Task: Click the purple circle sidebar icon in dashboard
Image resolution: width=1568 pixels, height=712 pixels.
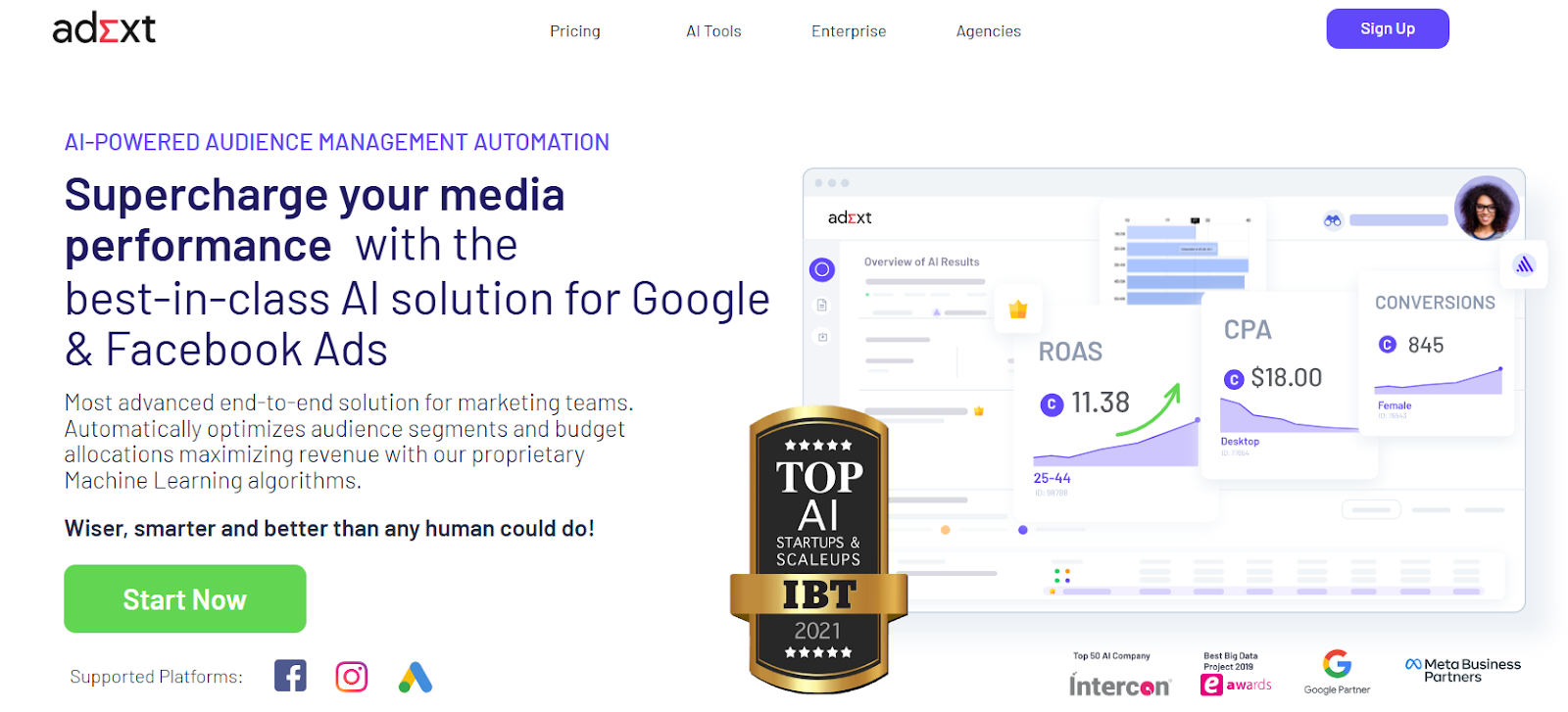Action: coord(822,269)
